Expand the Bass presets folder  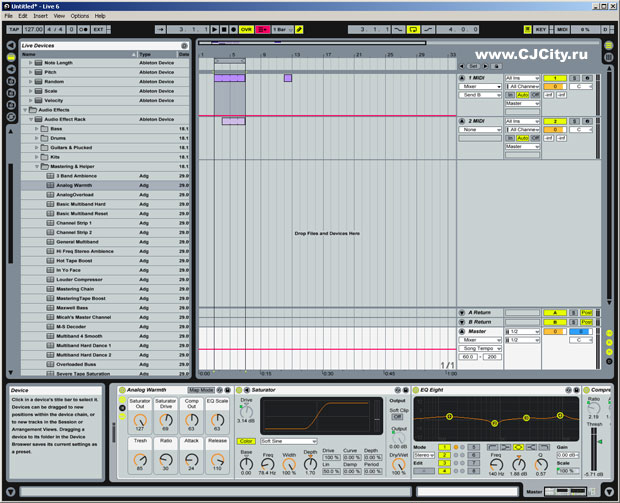click(36, 129)
